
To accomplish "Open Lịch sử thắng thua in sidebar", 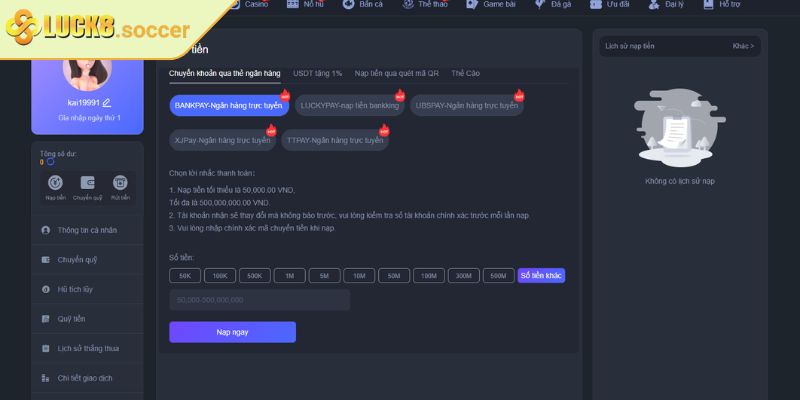I will [x=86, y=348].
